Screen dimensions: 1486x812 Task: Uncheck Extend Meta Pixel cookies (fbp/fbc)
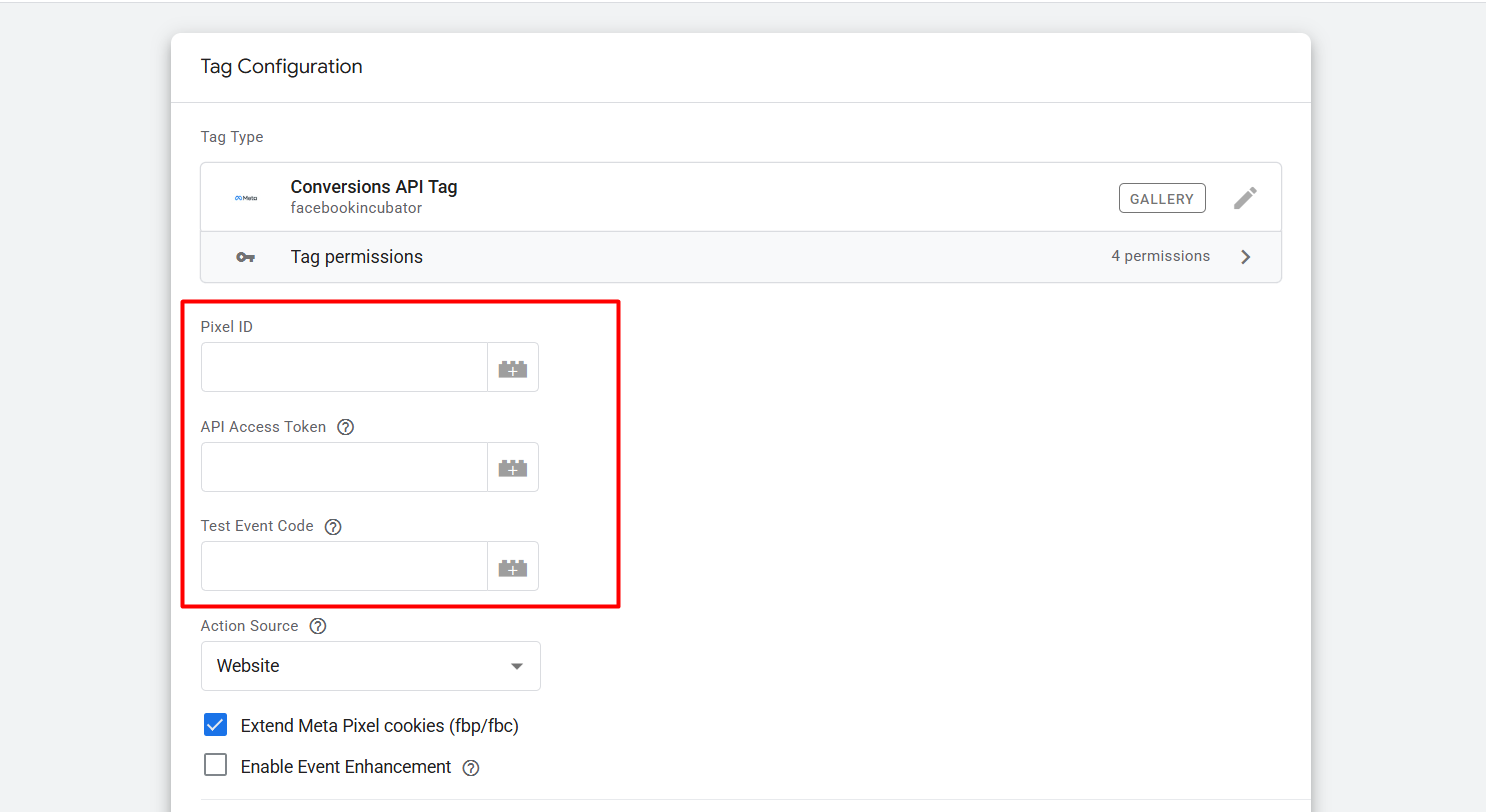(x=215, y=725)
